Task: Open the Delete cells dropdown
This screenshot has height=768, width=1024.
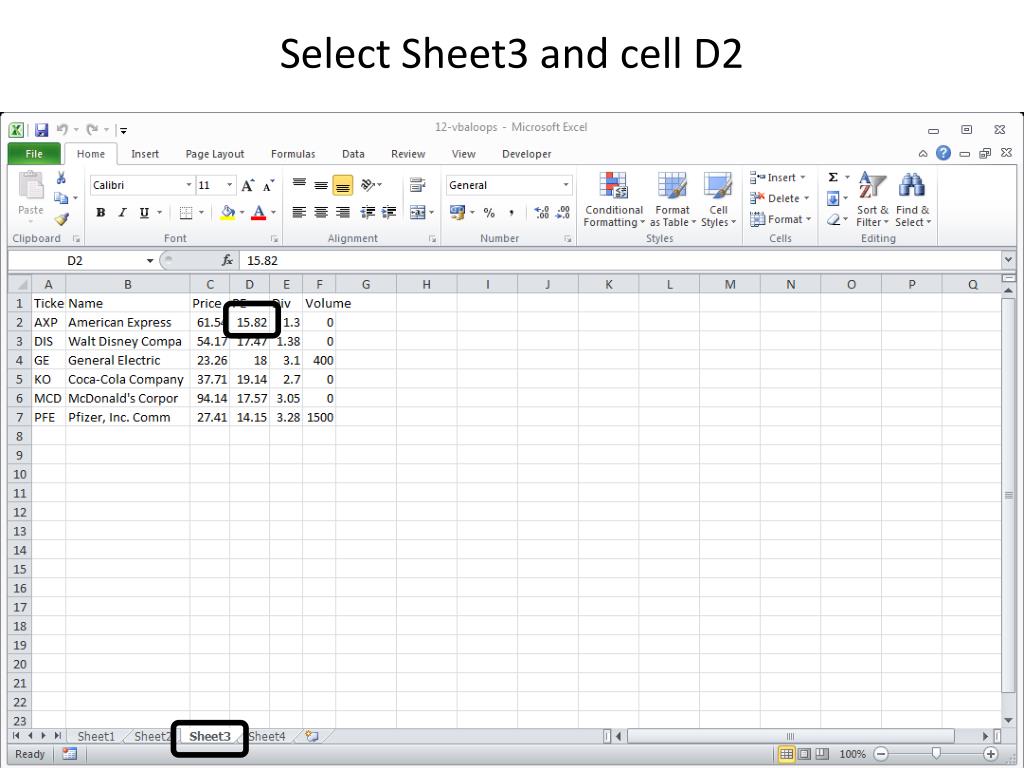Action: (x=807, y=198)
